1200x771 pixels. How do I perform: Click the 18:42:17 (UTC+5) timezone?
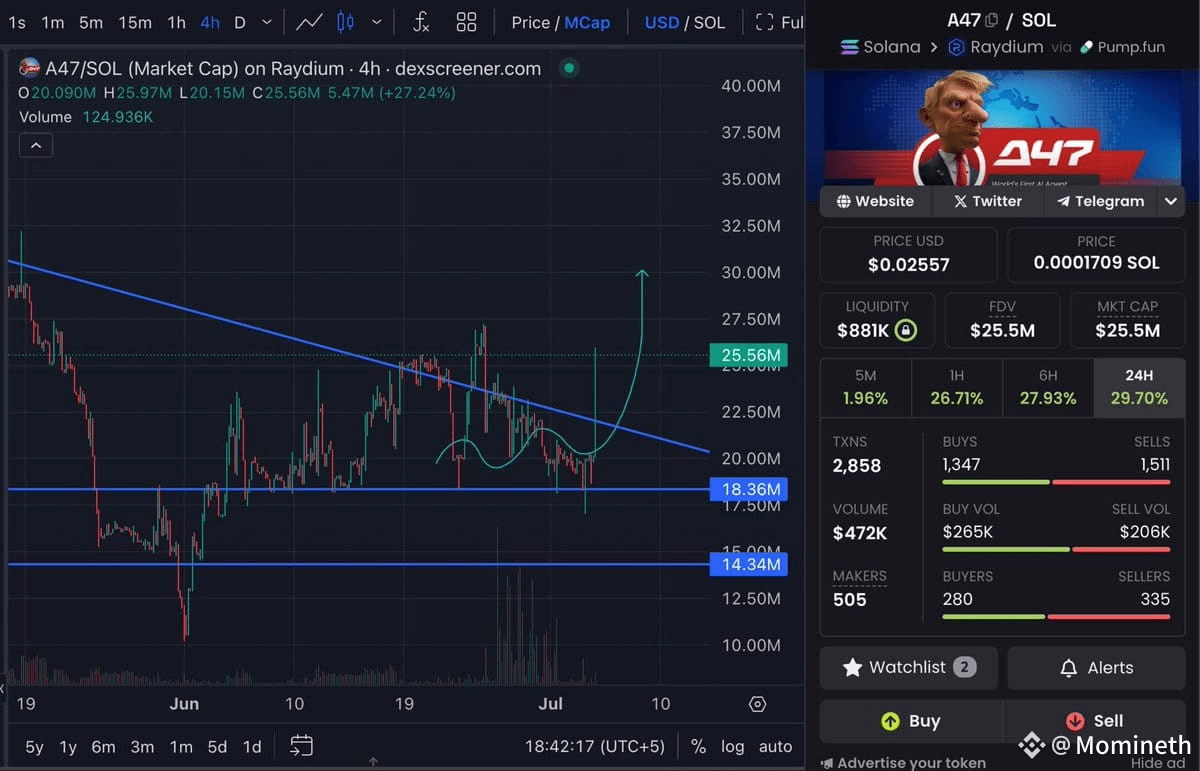pos(595,746)
